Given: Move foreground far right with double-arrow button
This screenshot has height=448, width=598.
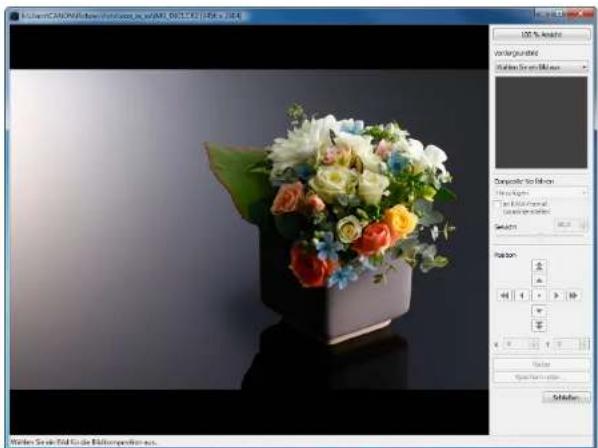Looking at the screenshot, I should tap(573, 295).
